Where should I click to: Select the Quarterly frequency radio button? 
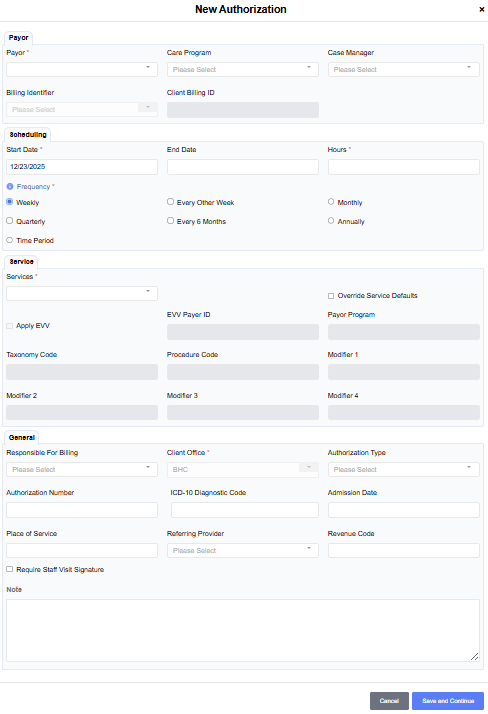coord(10,221)
